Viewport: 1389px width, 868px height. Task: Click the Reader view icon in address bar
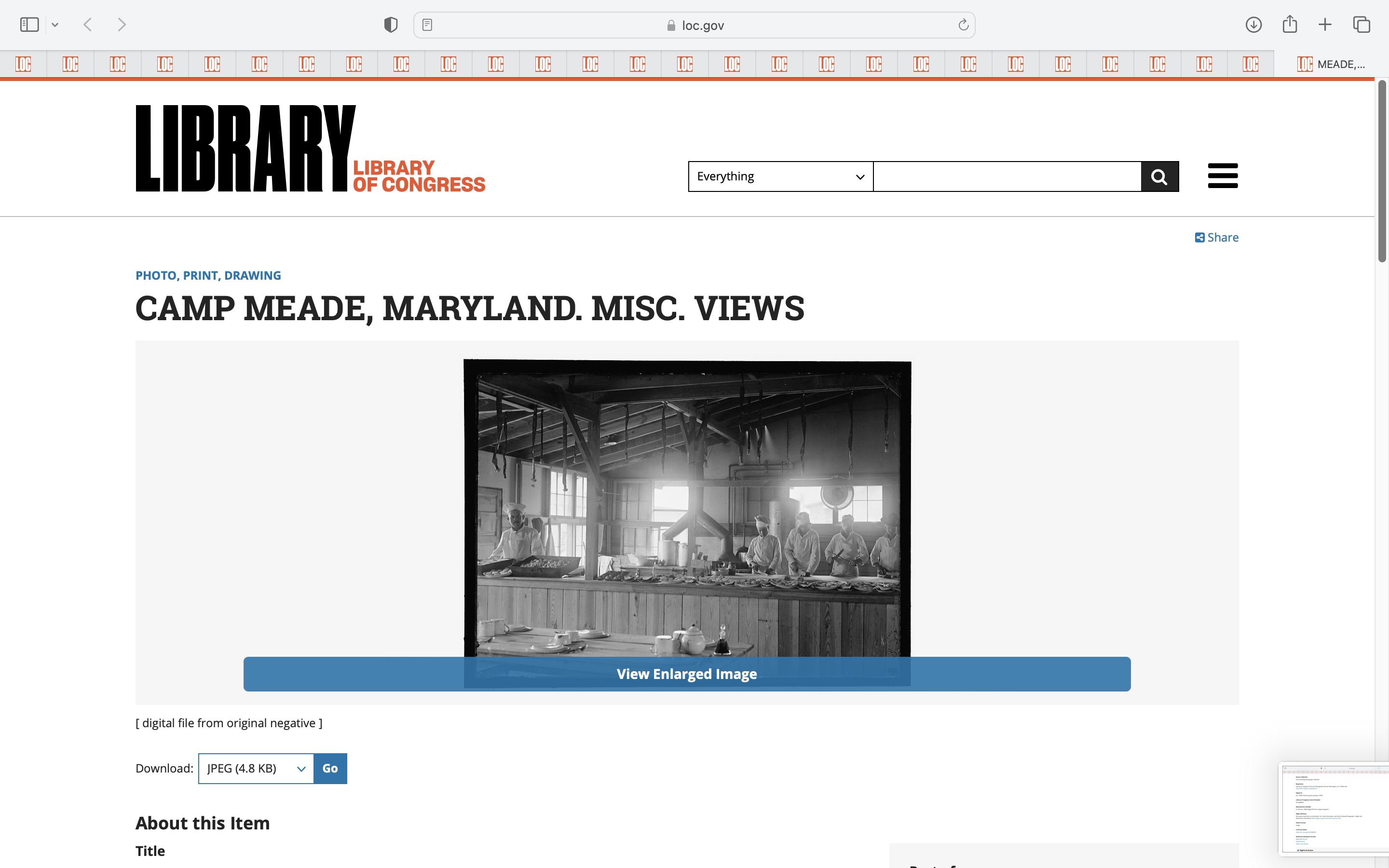click(x=427, y=25)
